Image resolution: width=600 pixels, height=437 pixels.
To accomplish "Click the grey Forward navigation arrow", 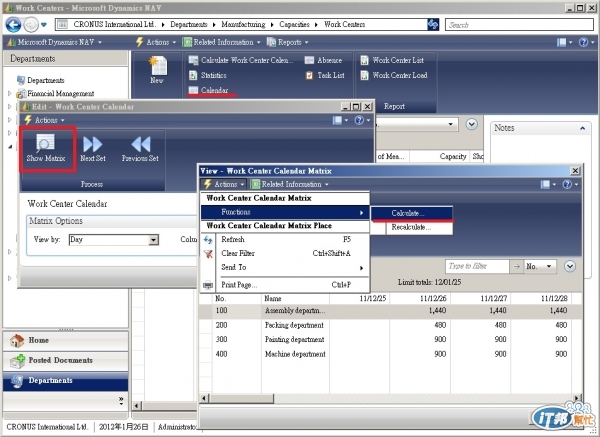I will pyautogui.click(x=31, y=25).
